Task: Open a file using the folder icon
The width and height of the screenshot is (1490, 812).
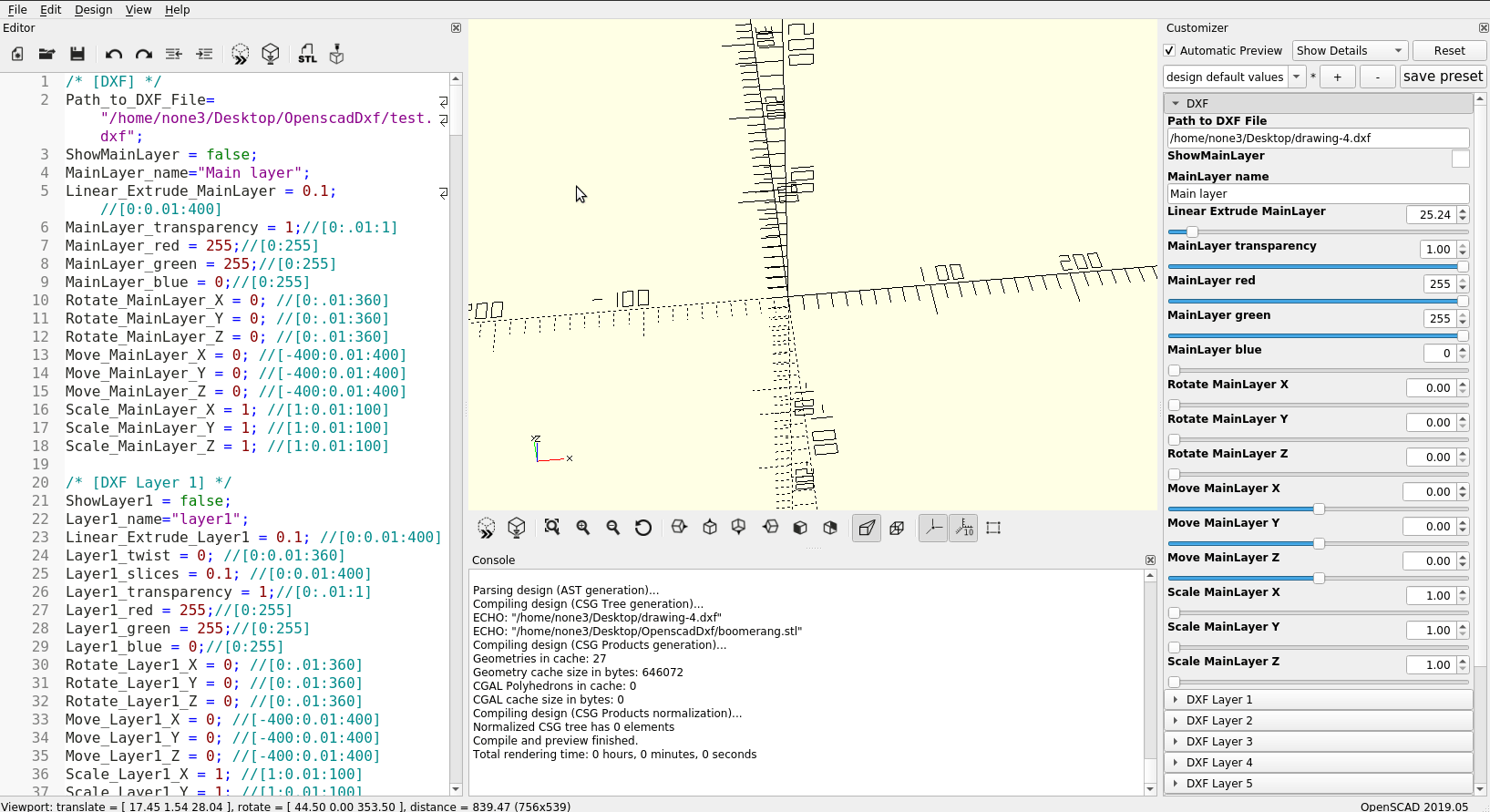Action: (x=47, y=55)
